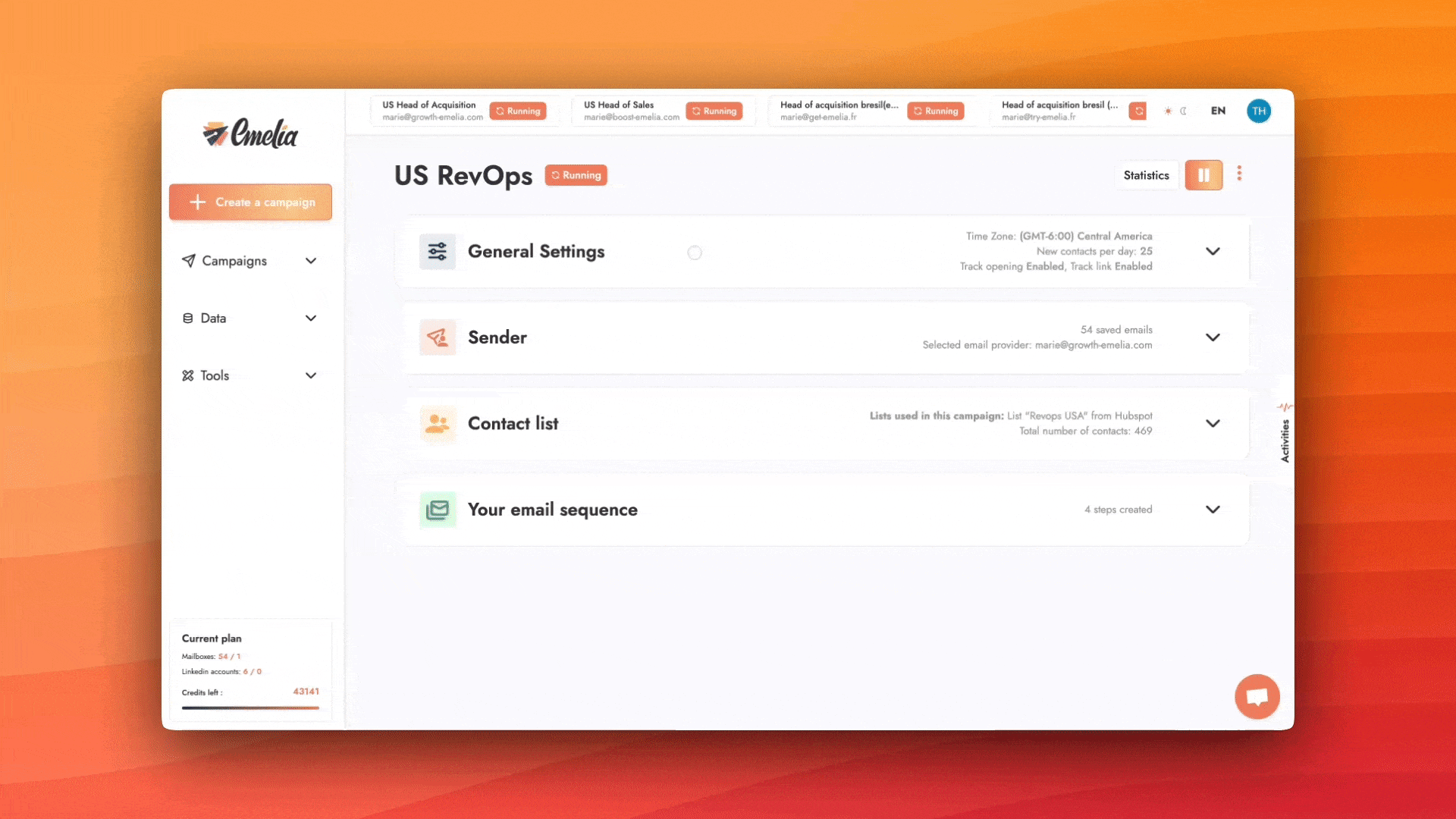This screenshot has width=1456, height=819.
Task: Click the language selector EN
Action: [1218, 110]
